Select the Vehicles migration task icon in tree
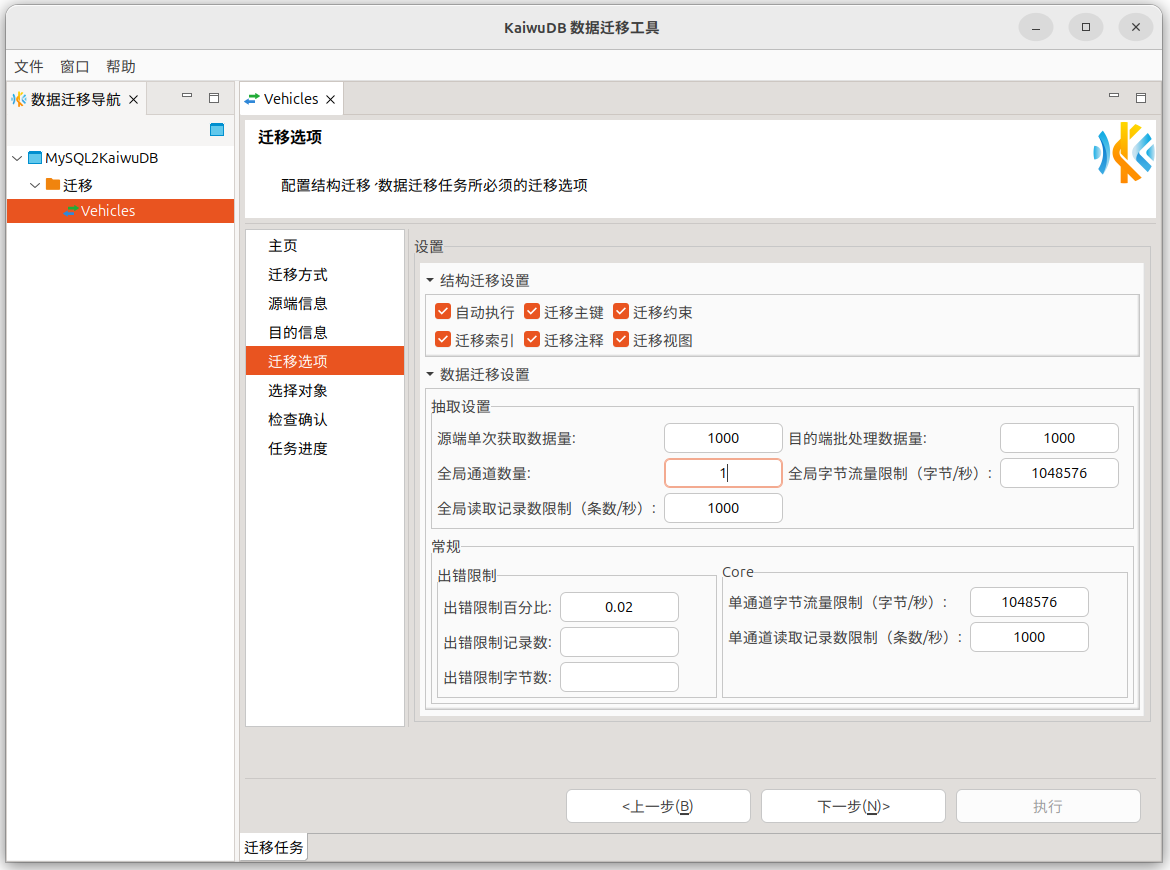 click(x=70, y=211)
